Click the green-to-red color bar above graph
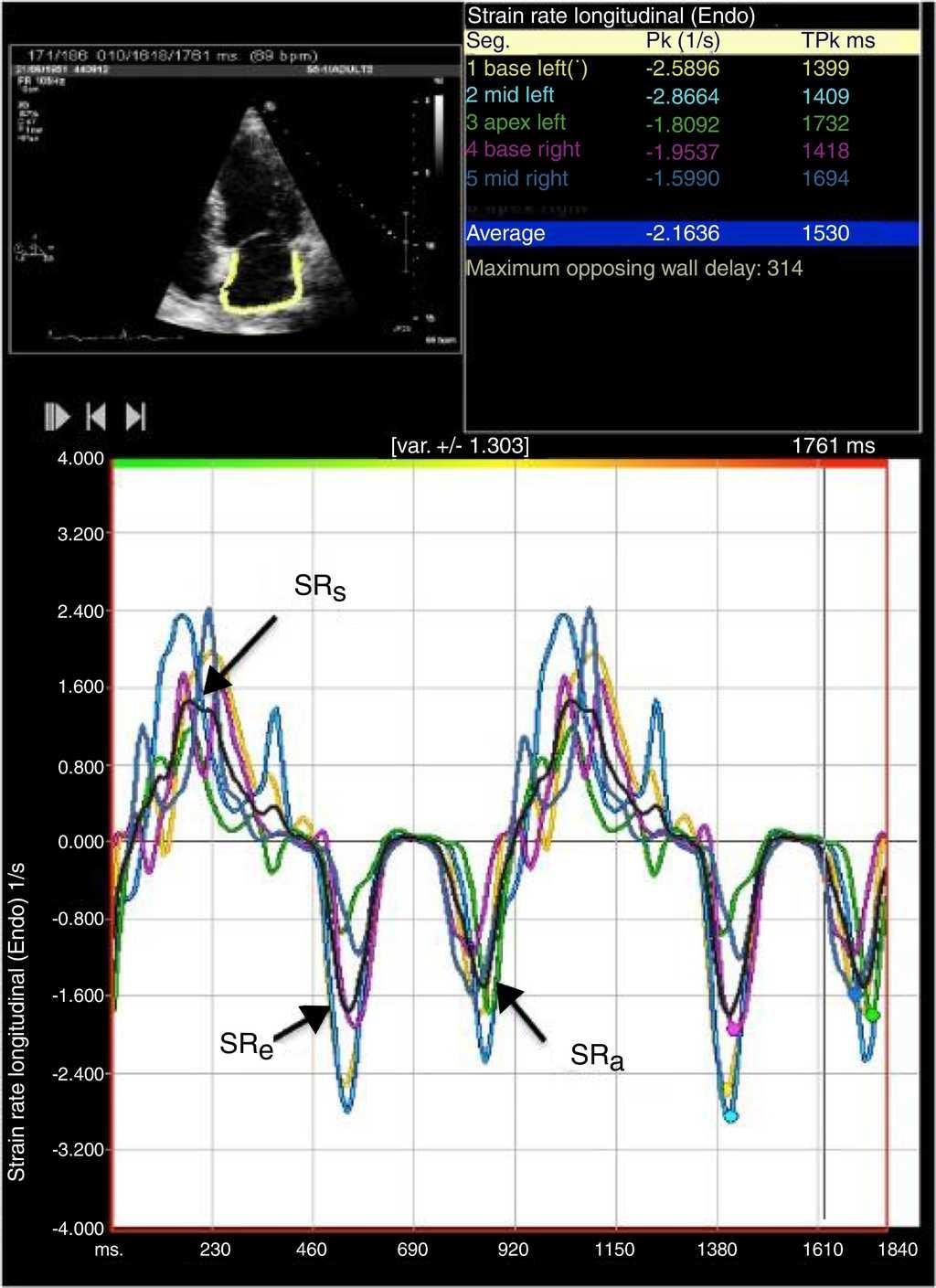Screen dimensions: 936x1288 tap(498, 464)
